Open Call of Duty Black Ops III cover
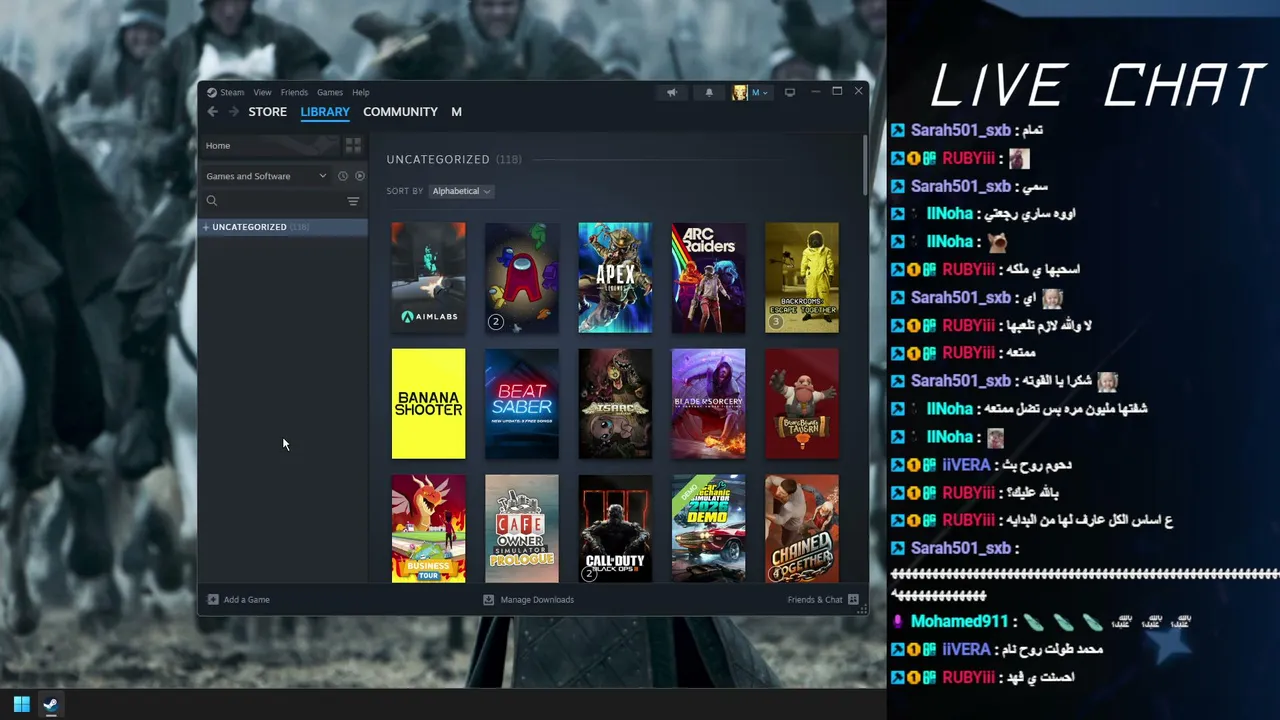Image resolution: width=1280 pixels, height=720 pixels. click(x=615, y=528)
